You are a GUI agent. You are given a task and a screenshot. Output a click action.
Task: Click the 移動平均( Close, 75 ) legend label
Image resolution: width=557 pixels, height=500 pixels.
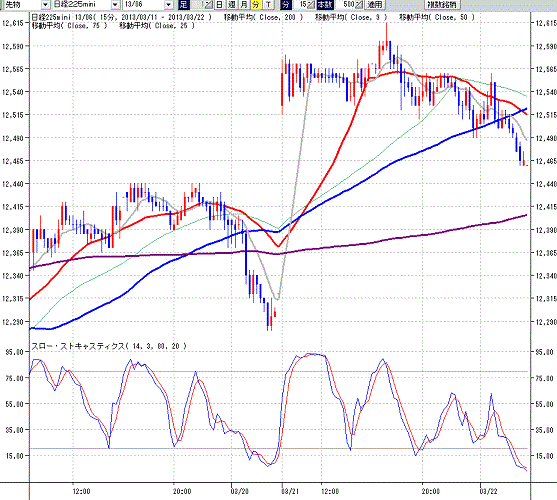[x=69, y=26]
